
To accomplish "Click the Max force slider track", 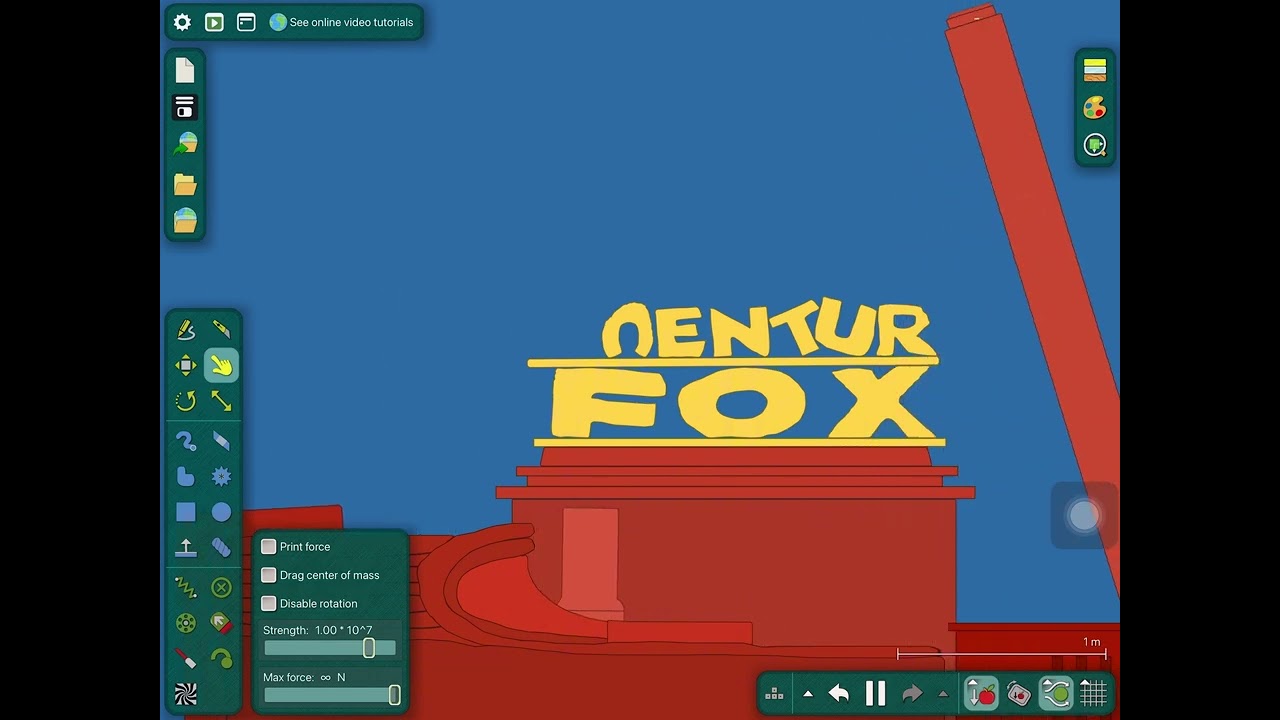I will [x=330, y=695].
